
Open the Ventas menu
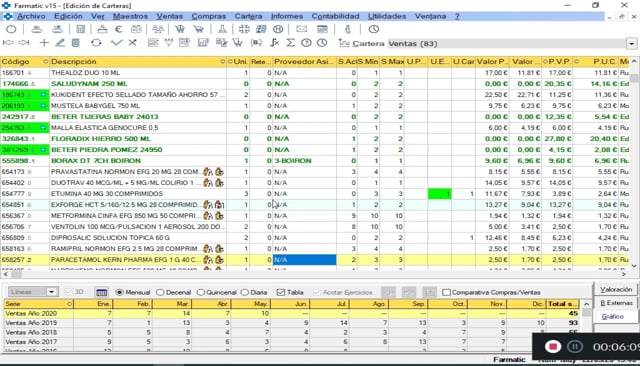pos(169,16)
